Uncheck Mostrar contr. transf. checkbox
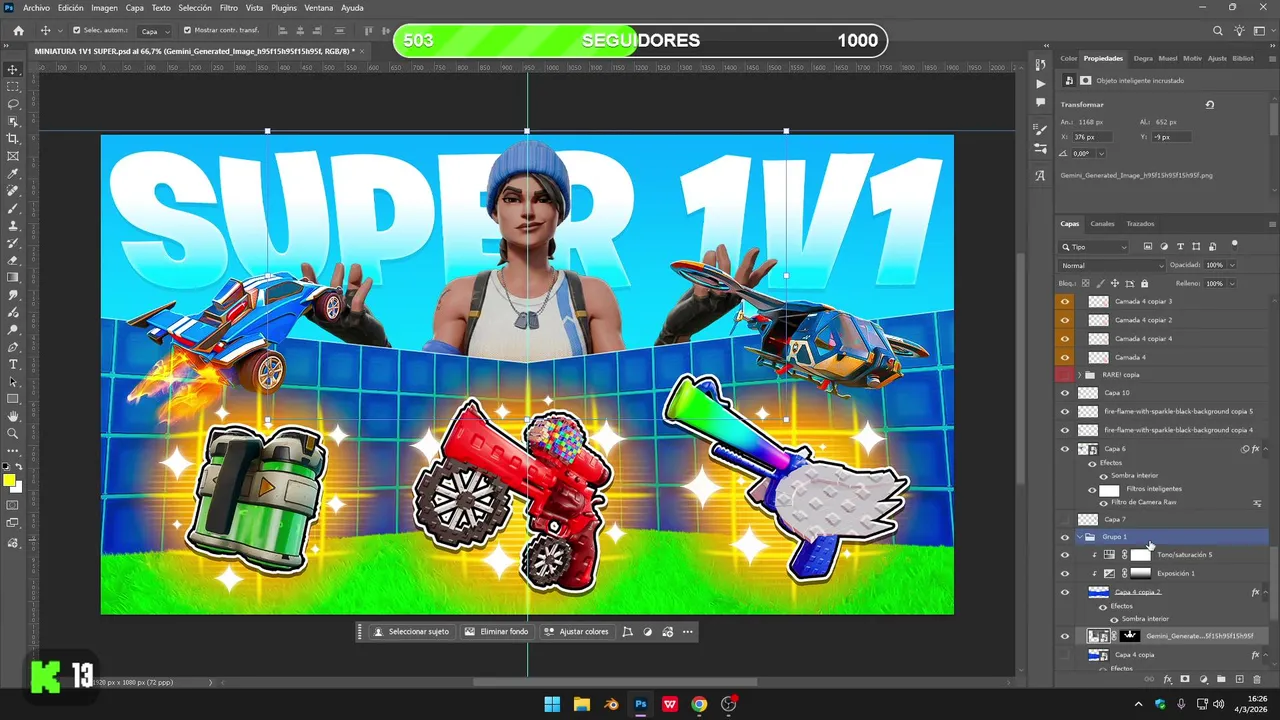The width and height of the screenshot is (1280, 720). pos(187,30)
